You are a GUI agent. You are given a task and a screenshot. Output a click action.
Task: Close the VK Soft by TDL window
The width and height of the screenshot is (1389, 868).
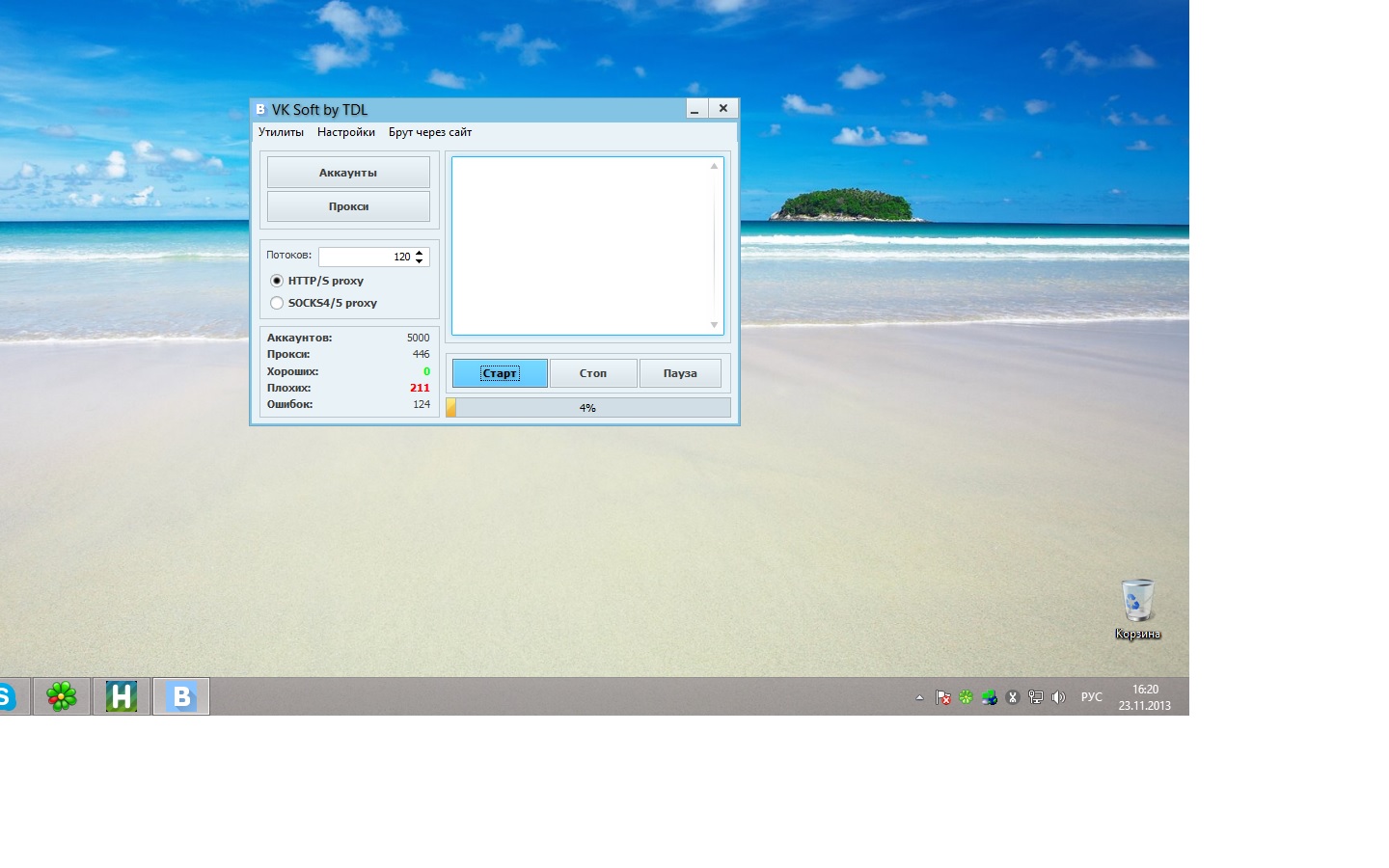click(x=723, y=109)
